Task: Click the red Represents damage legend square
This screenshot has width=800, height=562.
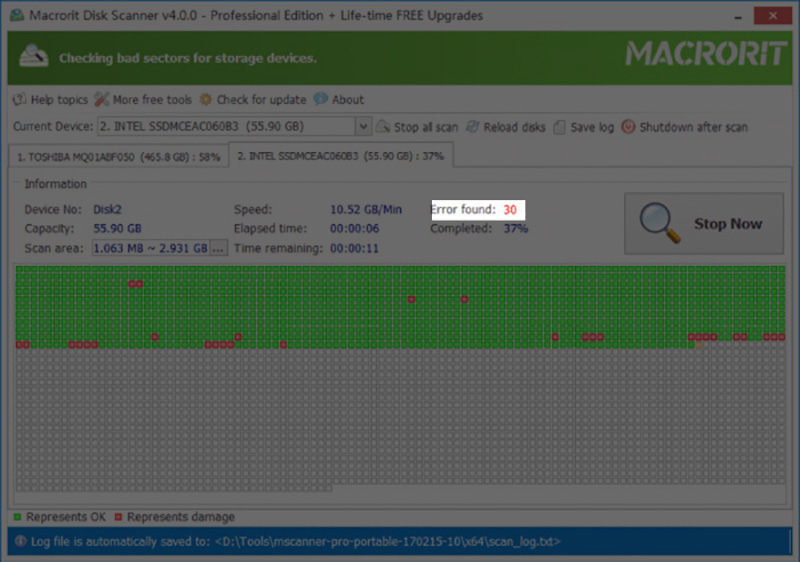Action: click(x=118, y=517)
